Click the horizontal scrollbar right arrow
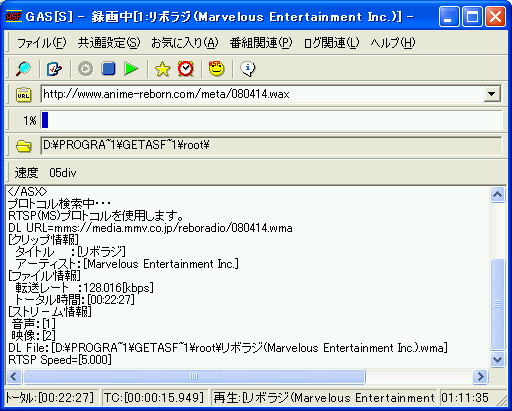This screenshot has width=512, height=411. point(480,377)
